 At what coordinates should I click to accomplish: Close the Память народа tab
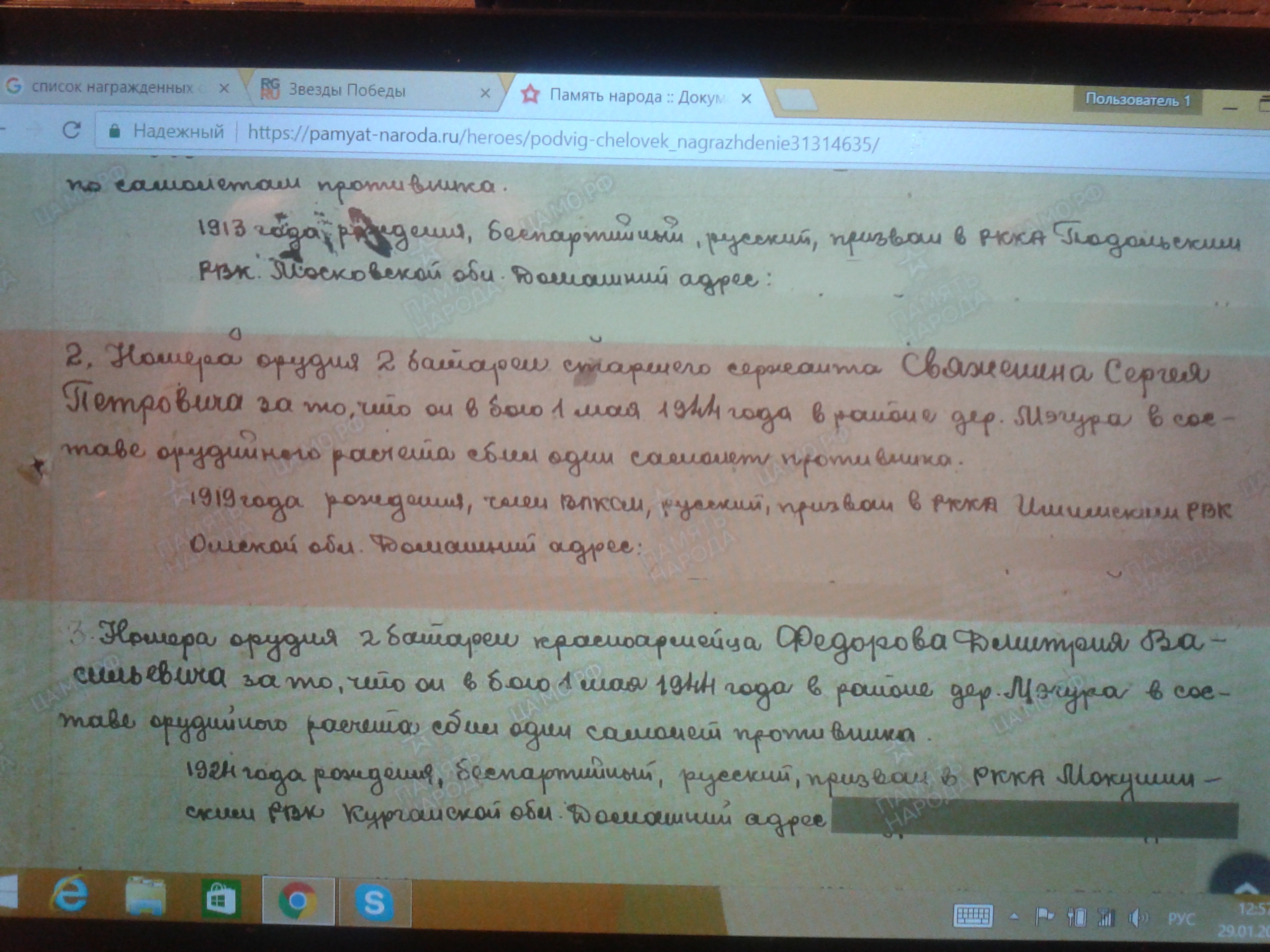(747, 99)
